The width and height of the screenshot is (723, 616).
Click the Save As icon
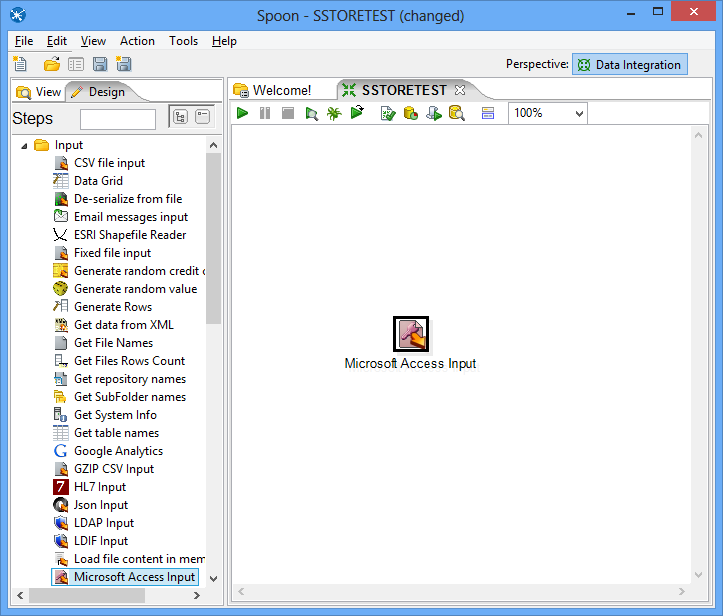[124, 64]
